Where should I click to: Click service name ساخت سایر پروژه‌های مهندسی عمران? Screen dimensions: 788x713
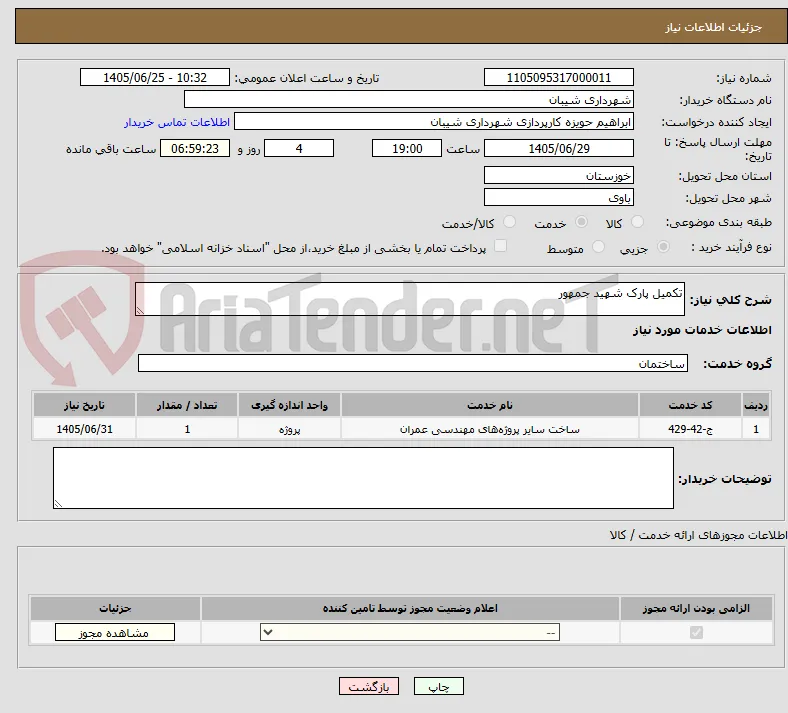click(x=489, y=429)
